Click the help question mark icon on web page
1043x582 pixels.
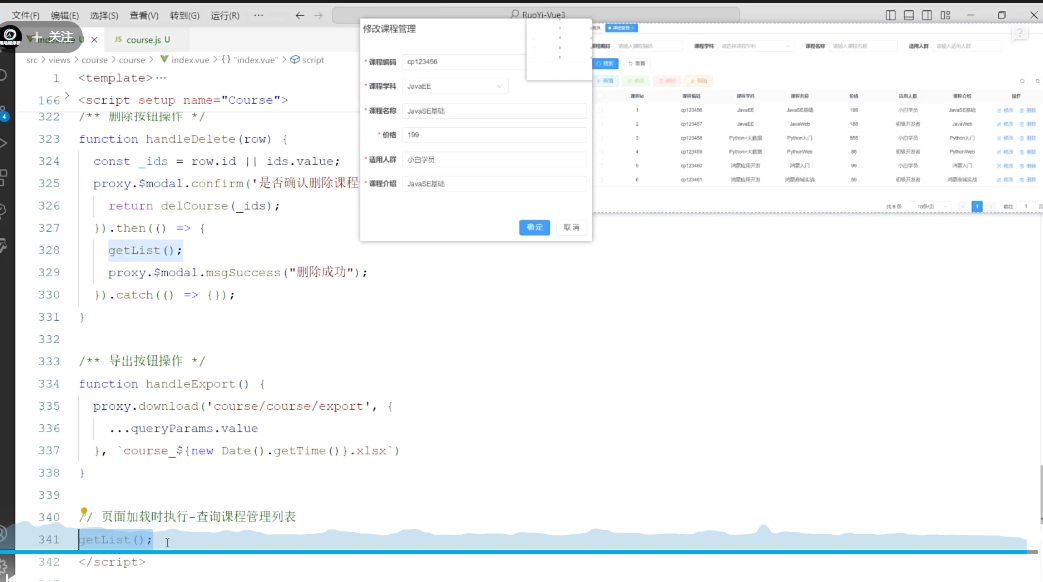pyautogui.click(x=1020, y=33)
